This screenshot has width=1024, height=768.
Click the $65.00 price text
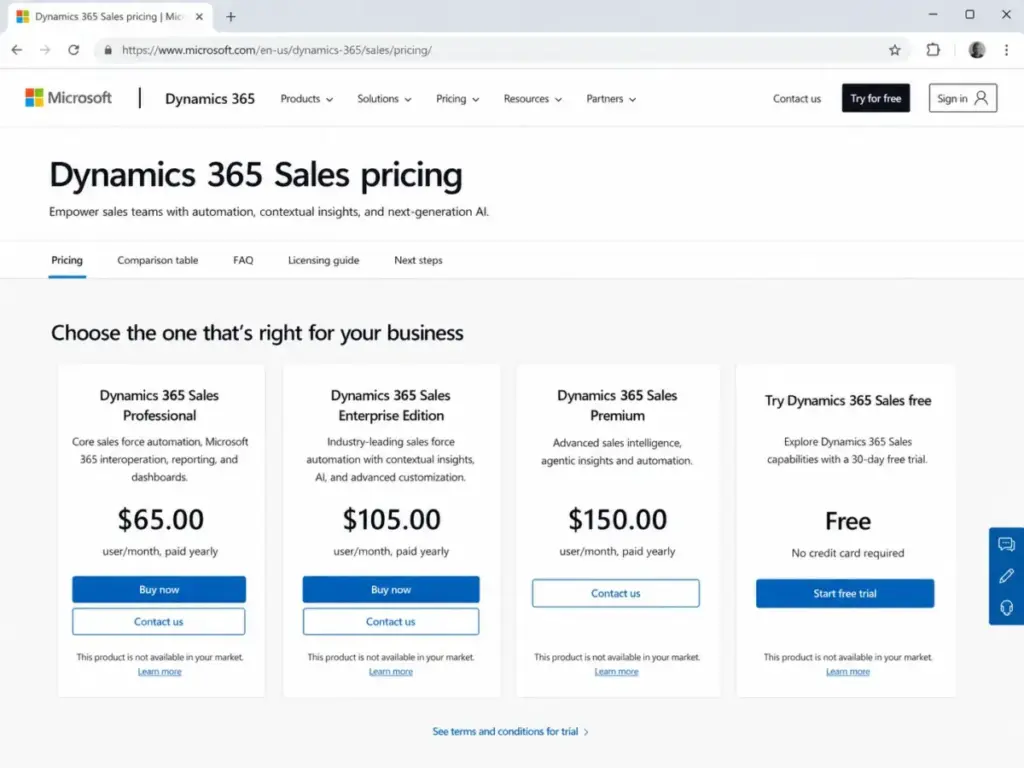click(160, 520)
